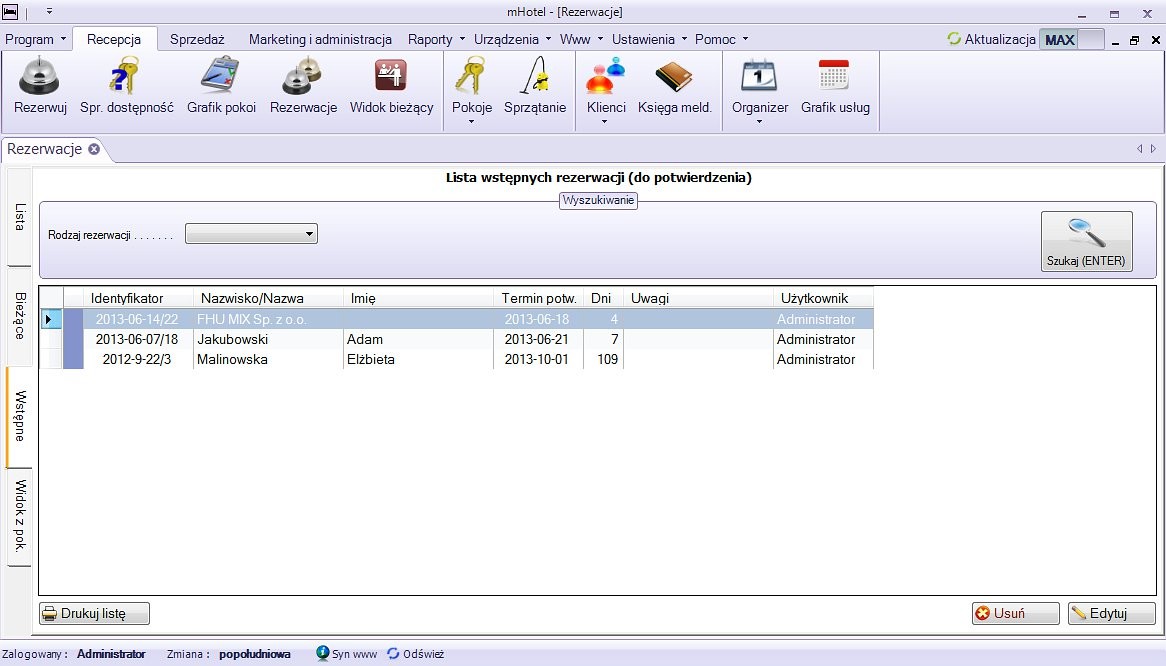Open the Www dropdown menu
This screenshot has height=666, width=1166.
582,39
